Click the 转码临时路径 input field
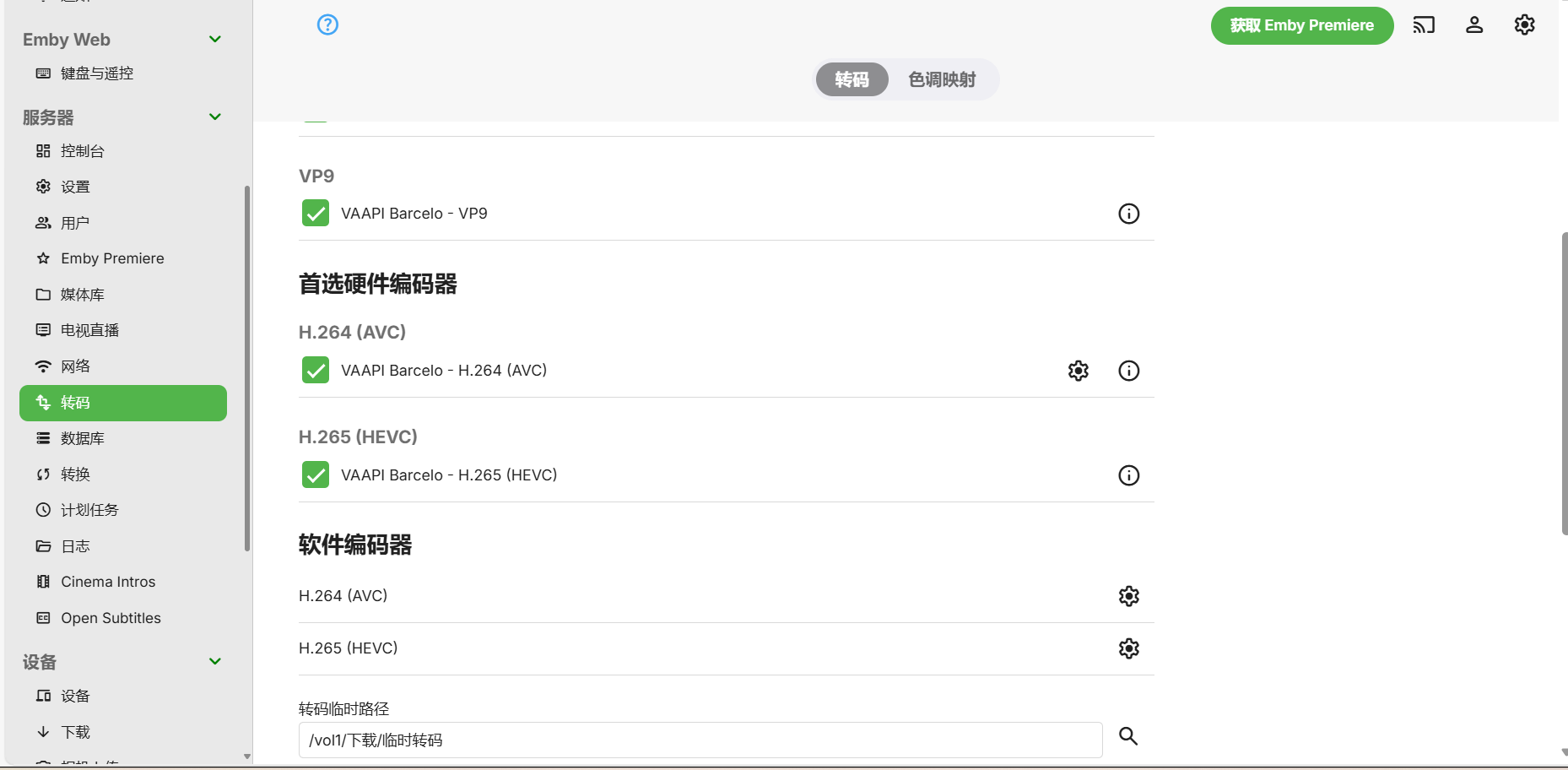 click(x=700, y=740)
